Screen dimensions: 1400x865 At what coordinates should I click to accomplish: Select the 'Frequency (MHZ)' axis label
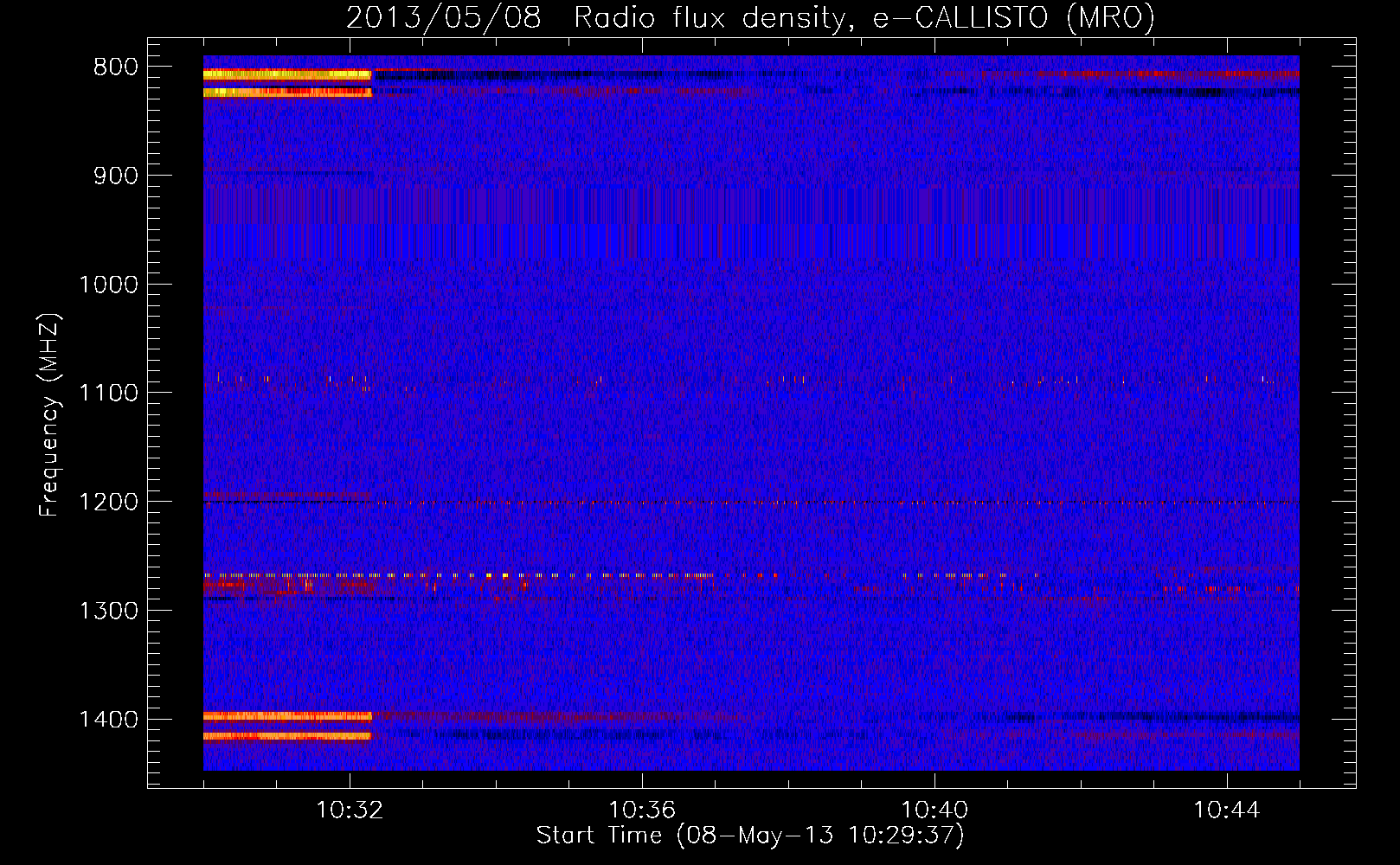click(x=49, y=415)
